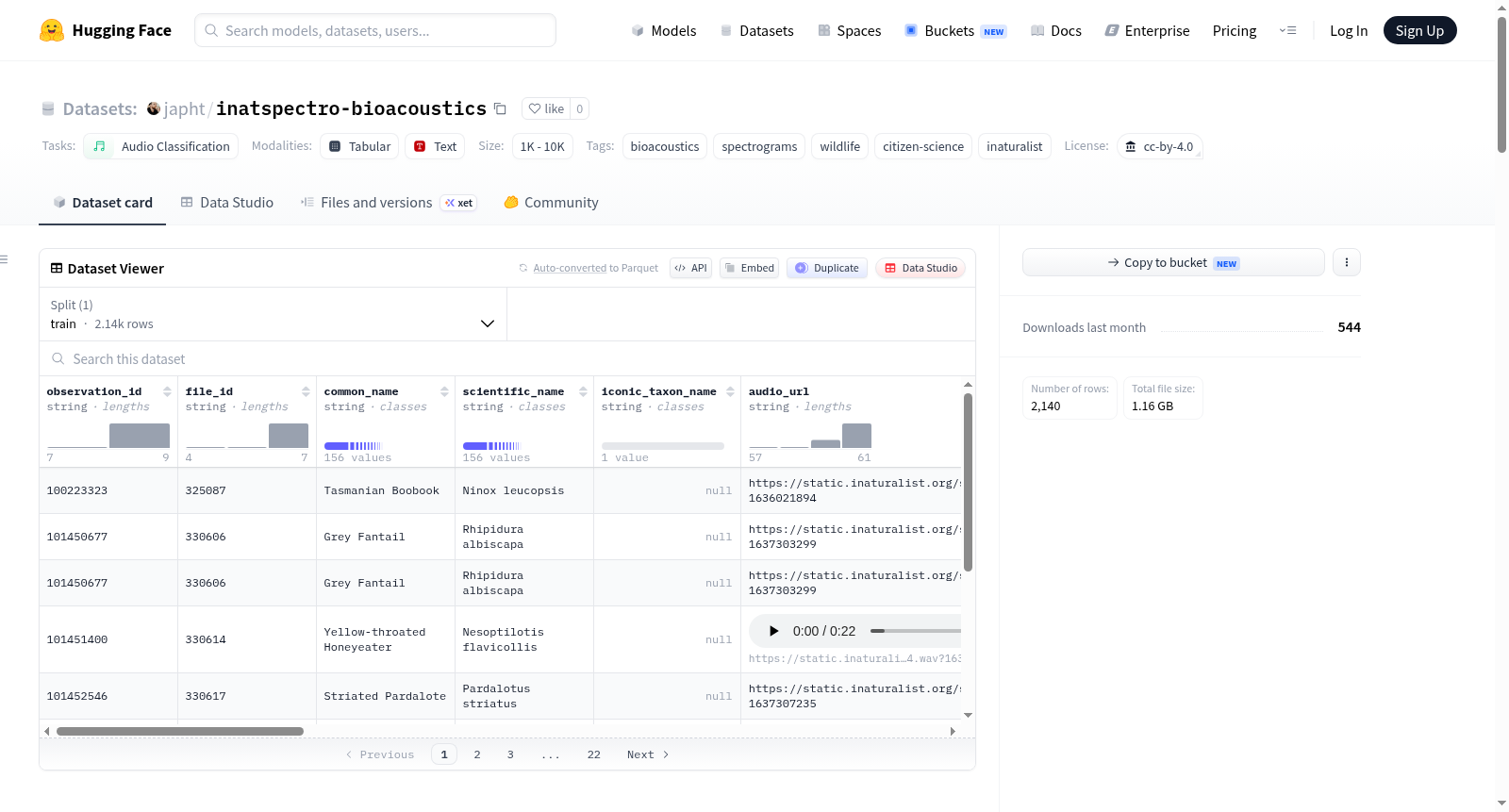Click Copy to bucket button

(x=1173, y=262)
